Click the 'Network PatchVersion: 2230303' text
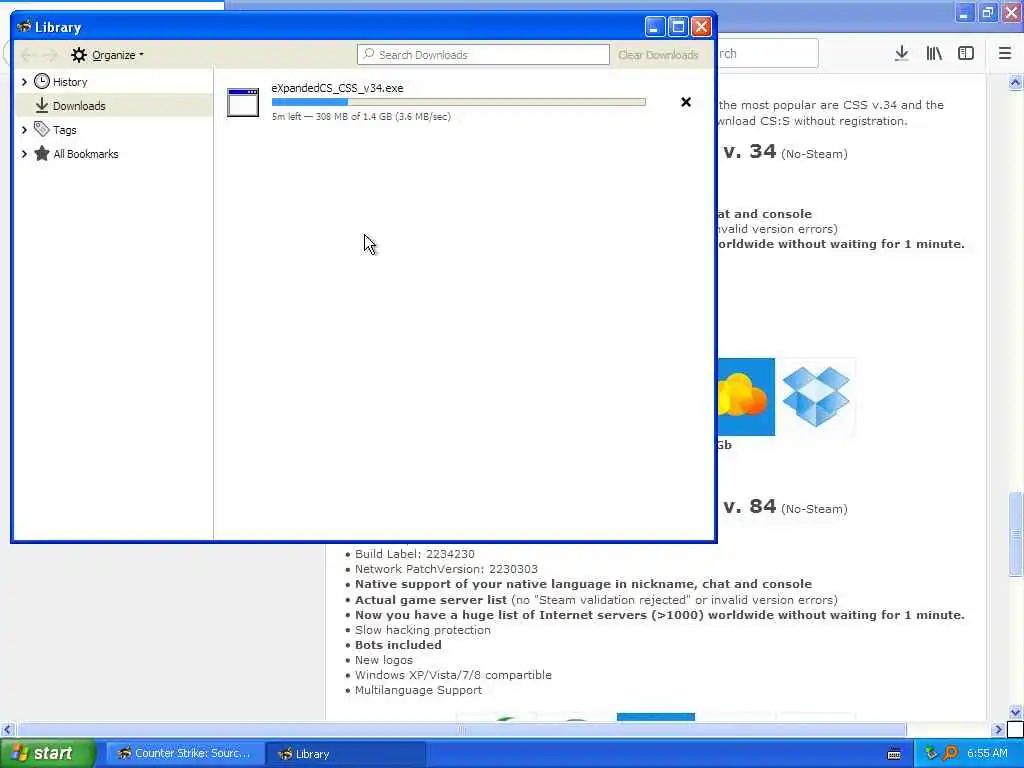The image size is (1024, 768). click(x=446, y=569)
